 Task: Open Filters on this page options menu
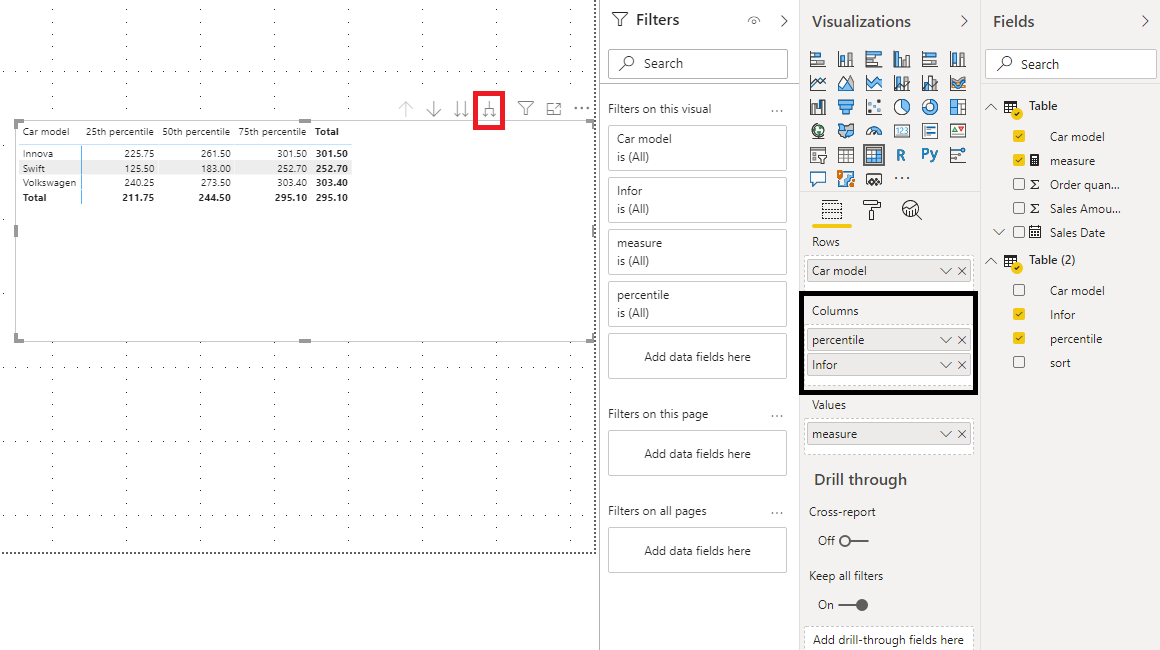(777, 416)
